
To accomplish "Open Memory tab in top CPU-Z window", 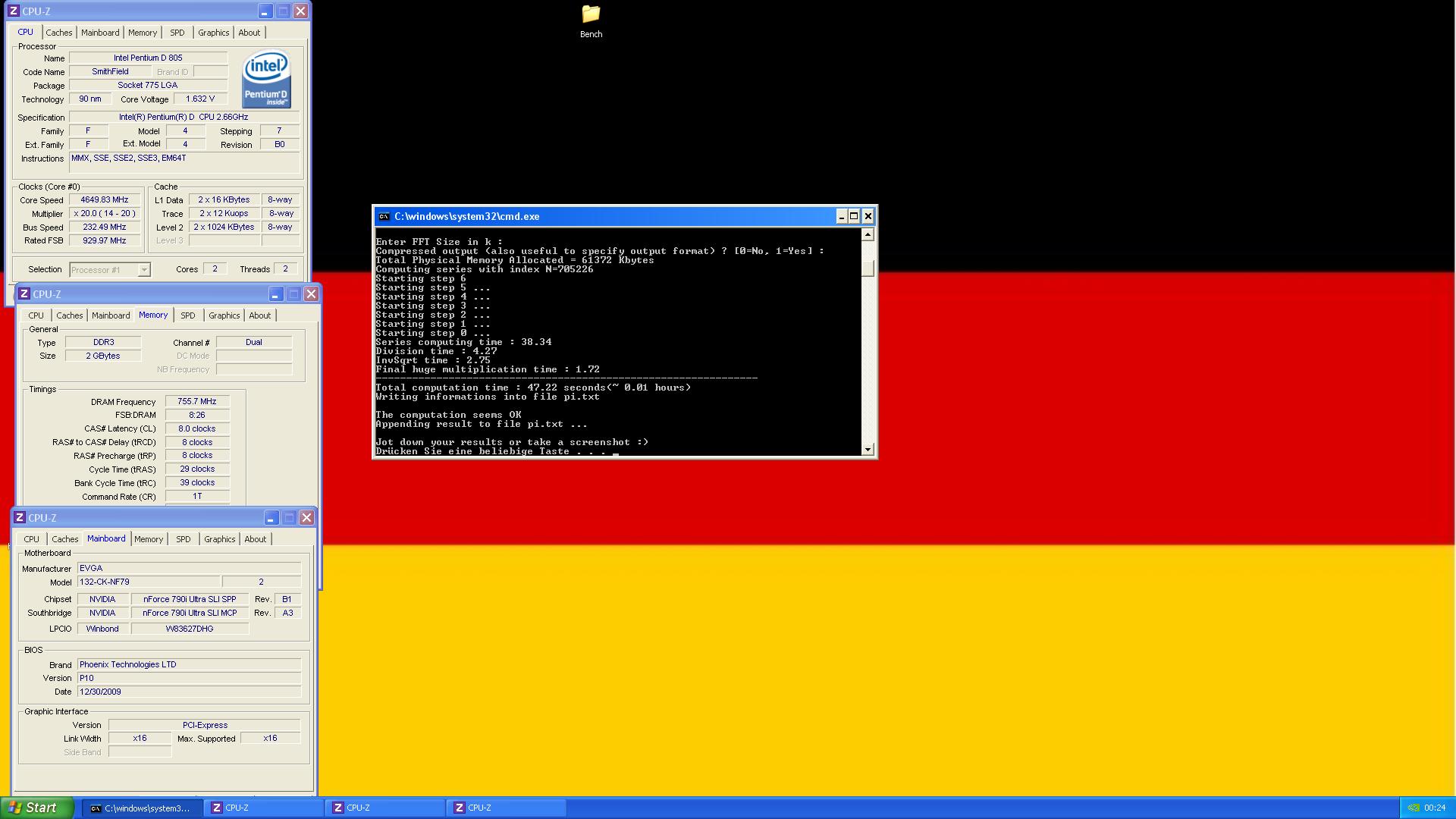I will click(x=143, y=33).
